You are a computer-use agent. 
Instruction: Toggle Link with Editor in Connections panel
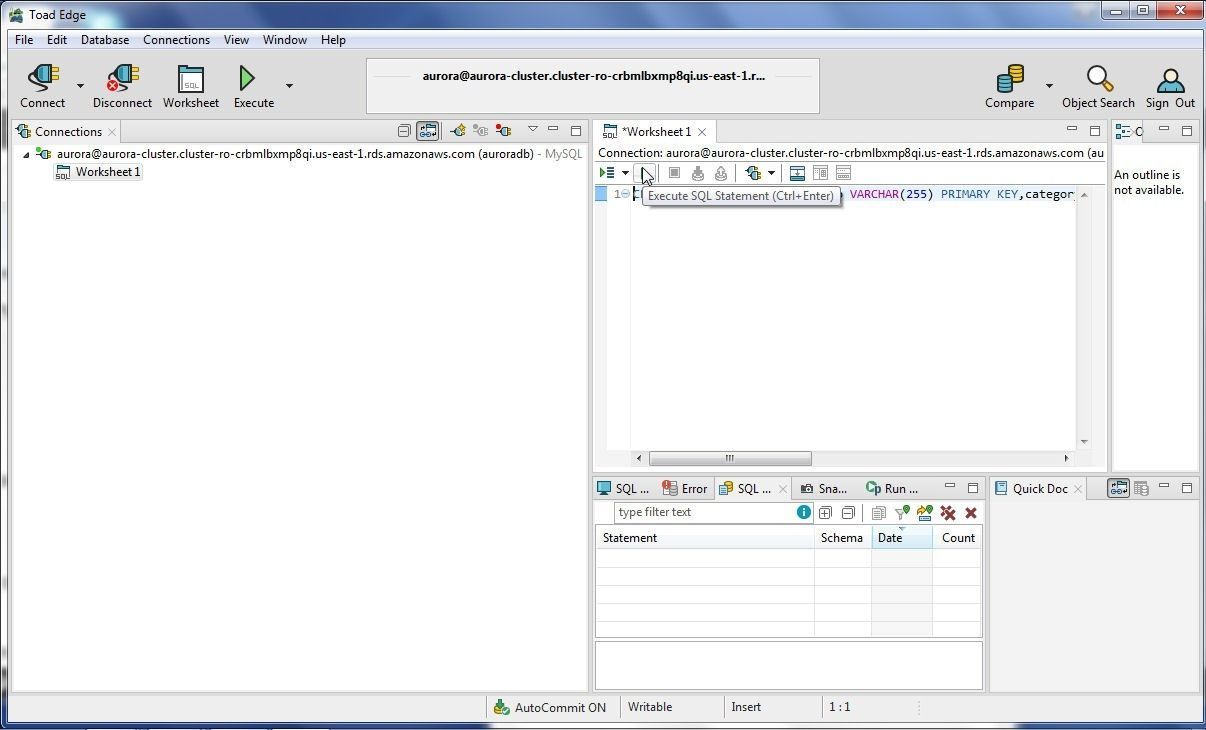[427, 131]
